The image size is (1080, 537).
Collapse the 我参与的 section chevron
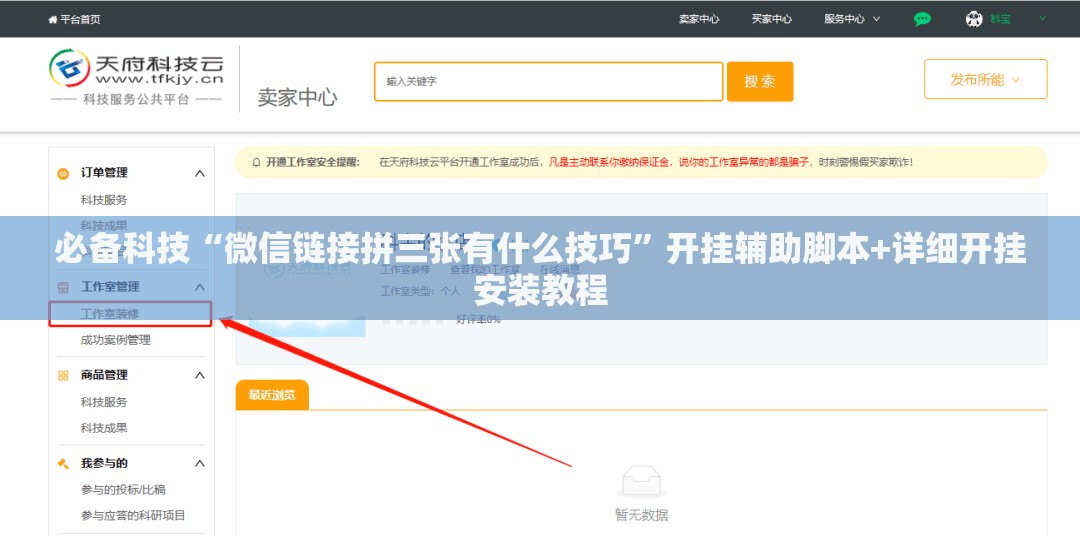pyautogui.click(x=200, y=463)
